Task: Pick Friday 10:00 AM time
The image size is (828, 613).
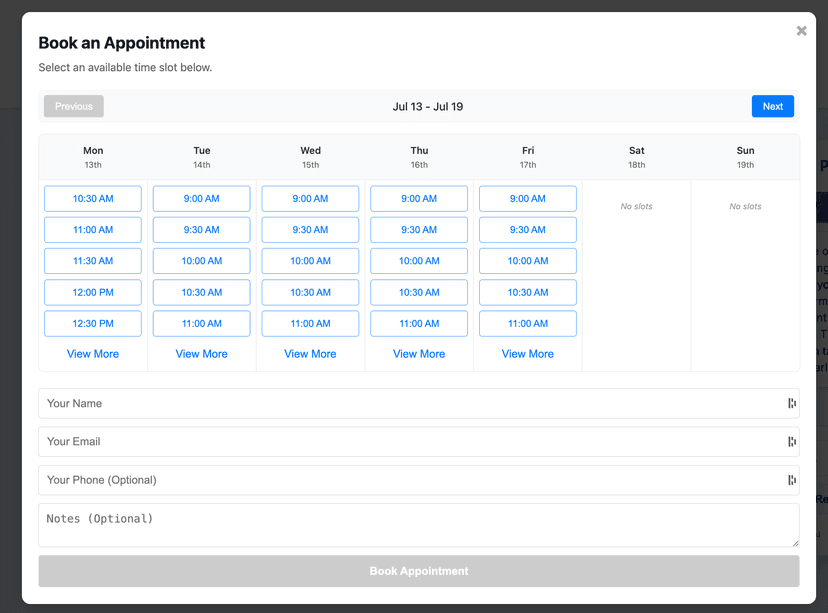Action: (528, 261)
